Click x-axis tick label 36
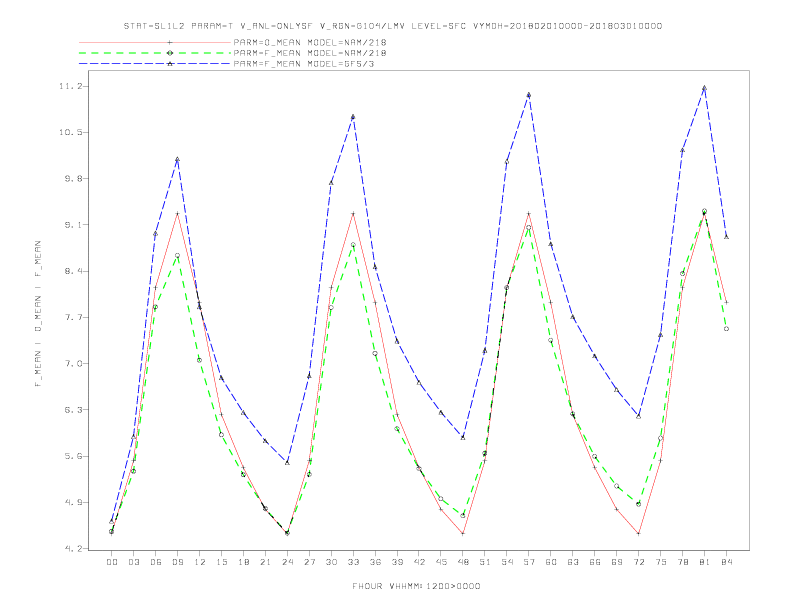This screenshot has width=792, height=612. coord(375,562)
